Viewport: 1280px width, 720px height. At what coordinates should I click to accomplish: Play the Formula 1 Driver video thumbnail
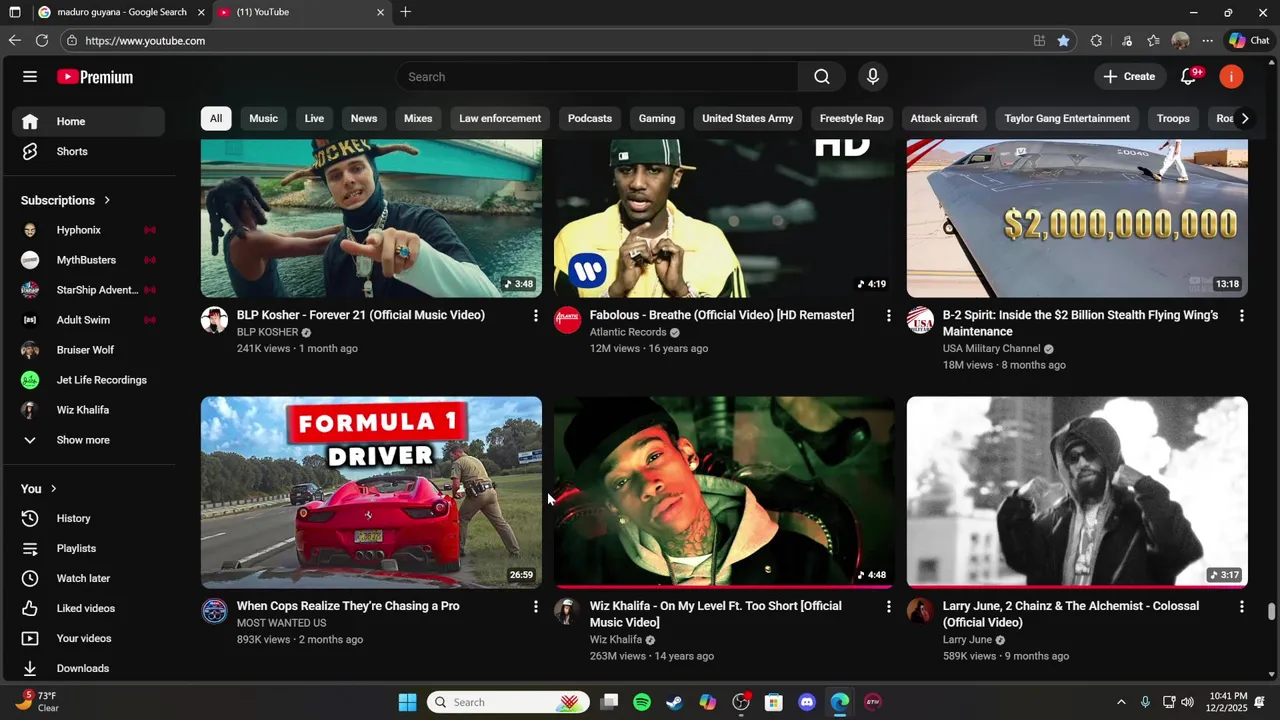(x=371, y=493)
